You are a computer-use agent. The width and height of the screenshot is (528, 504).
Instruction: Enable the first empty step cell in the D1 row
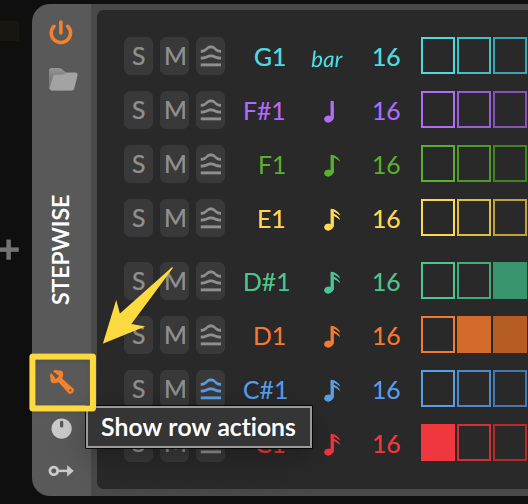click(x=438, y=334)
